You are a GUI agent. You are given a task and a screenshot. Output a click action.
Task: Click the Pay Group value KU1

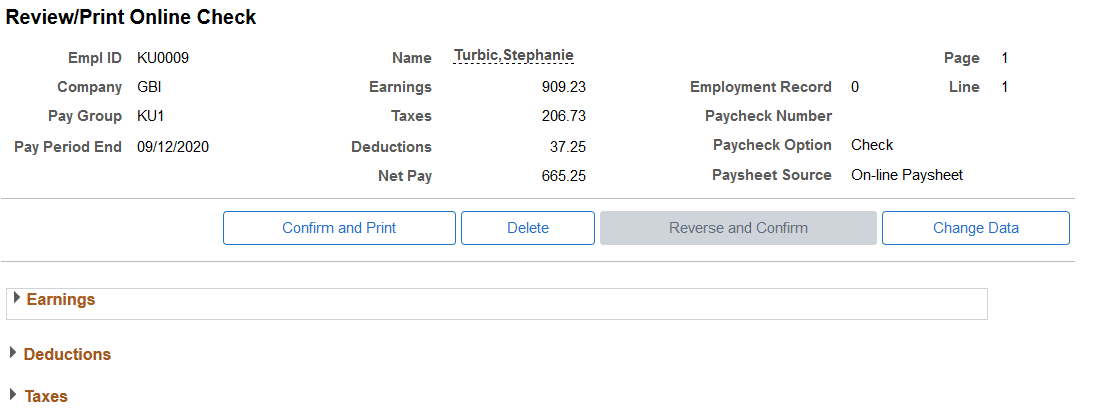pyautogui.click(x=151, y=117)
